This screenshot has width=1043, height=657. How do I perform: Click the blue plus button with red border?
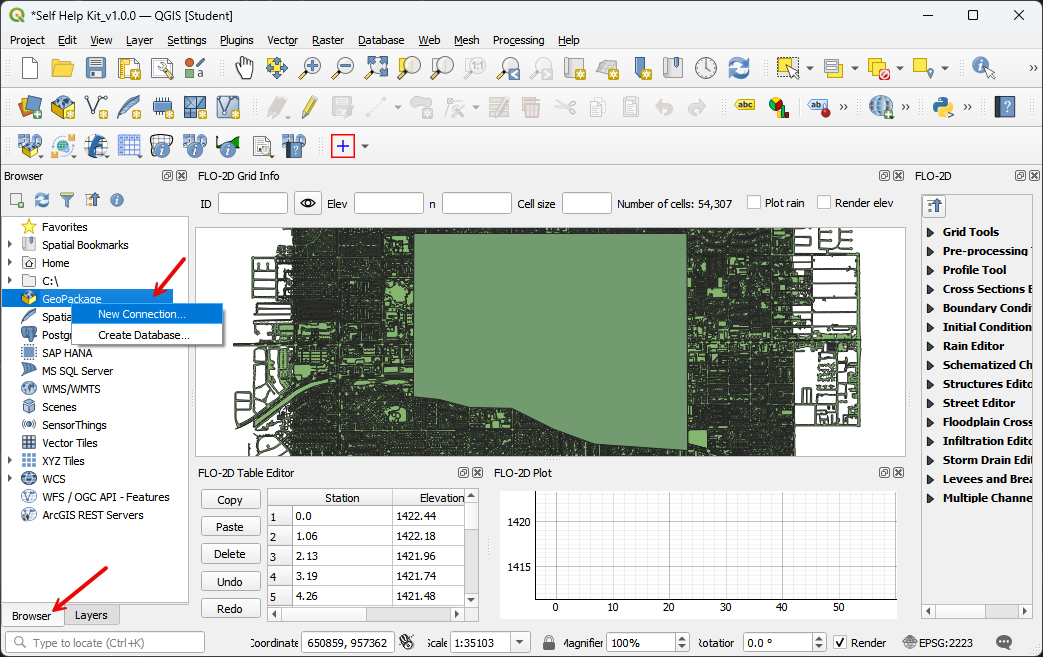click(343, 146)
